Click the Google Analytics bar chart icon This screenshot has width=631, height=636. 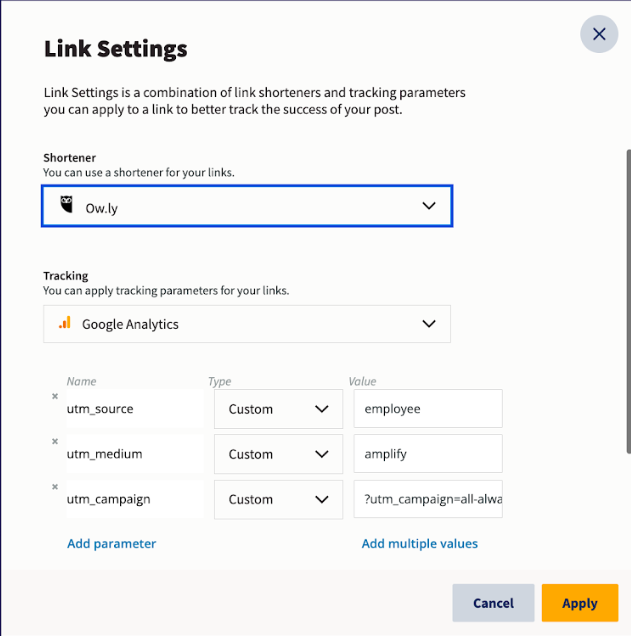[65, 322]
